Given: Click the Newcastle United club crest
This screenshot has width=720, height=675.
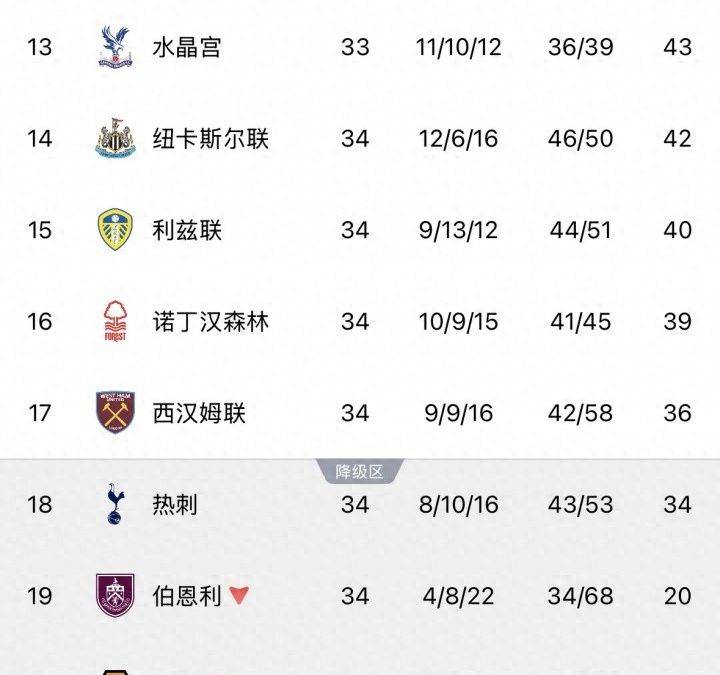Looking at the screenshot, I should tap(115, 138).
